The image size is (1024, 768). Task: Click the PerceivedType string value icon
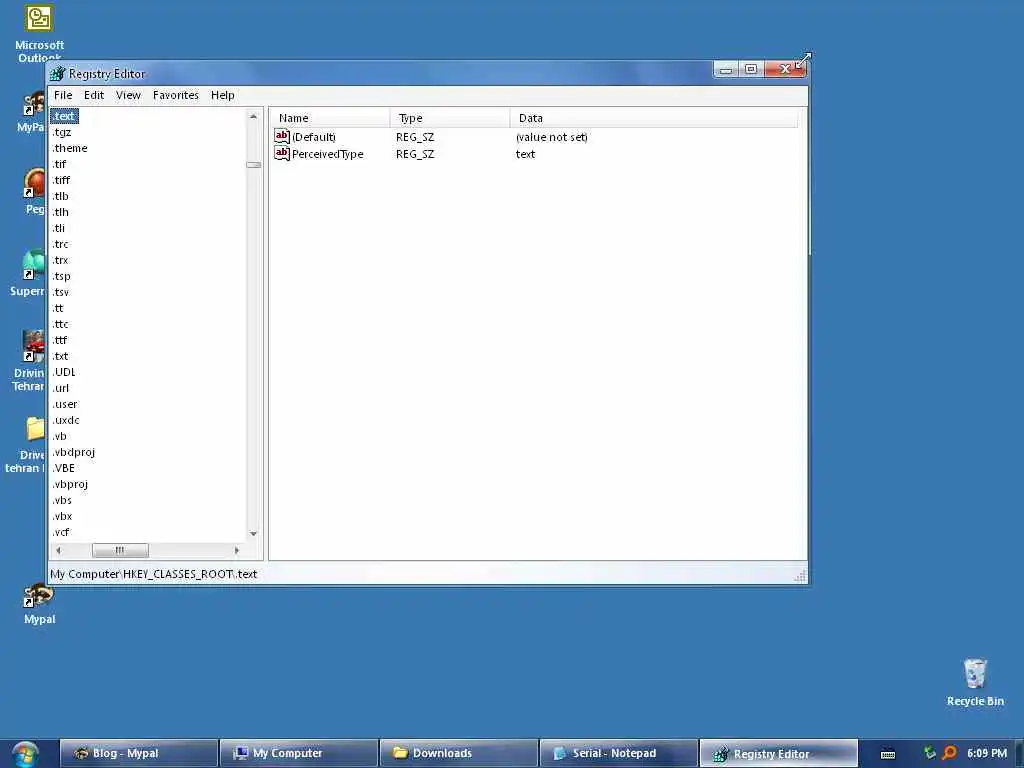[281, 153]
